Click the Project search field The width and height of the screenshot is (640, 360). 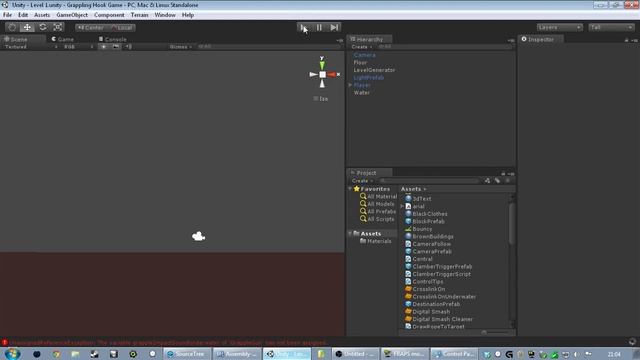[429, 180]
